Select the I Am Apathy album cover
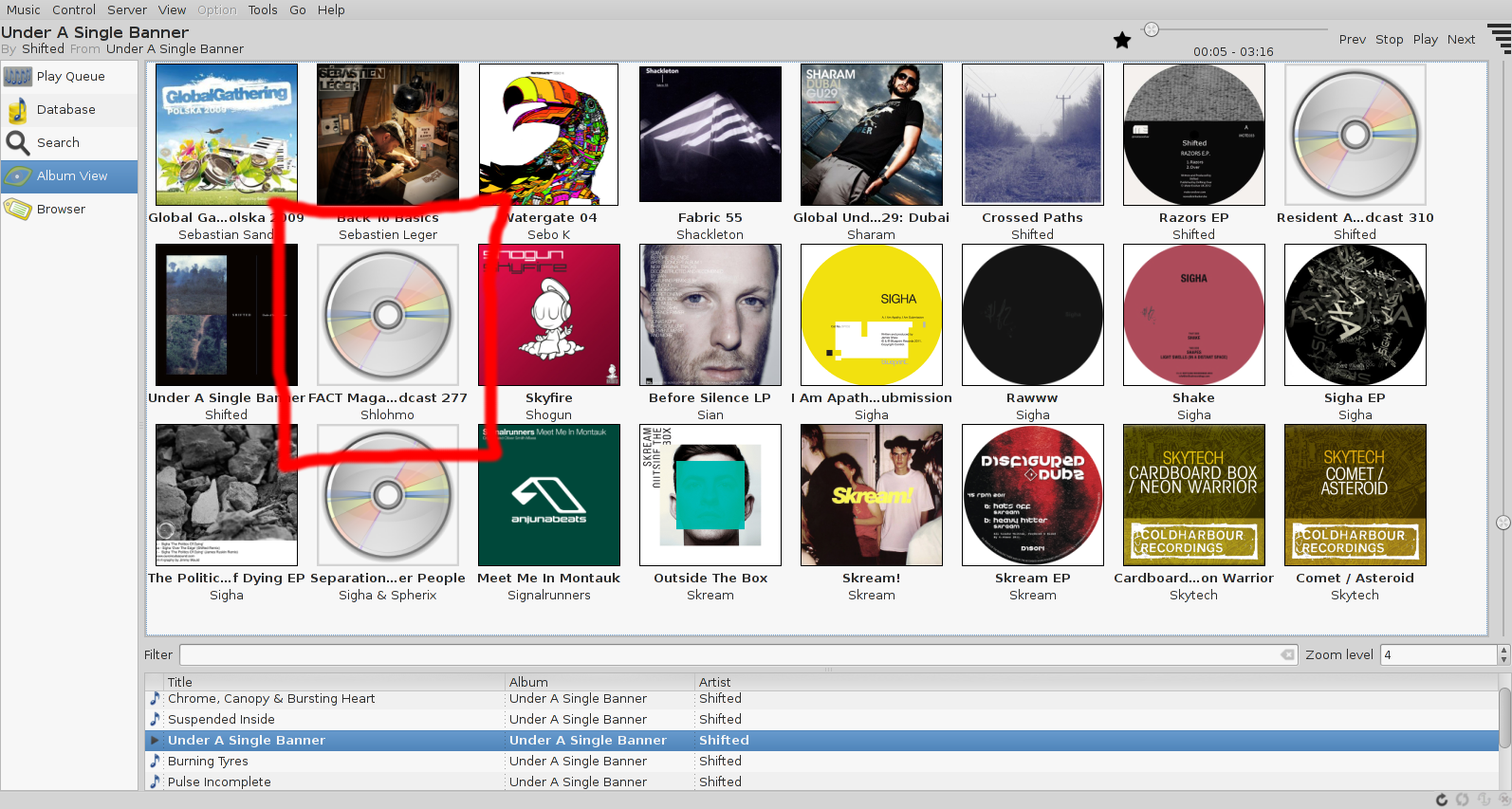The height and width of the screenshot is (809, 1512). 872,315
